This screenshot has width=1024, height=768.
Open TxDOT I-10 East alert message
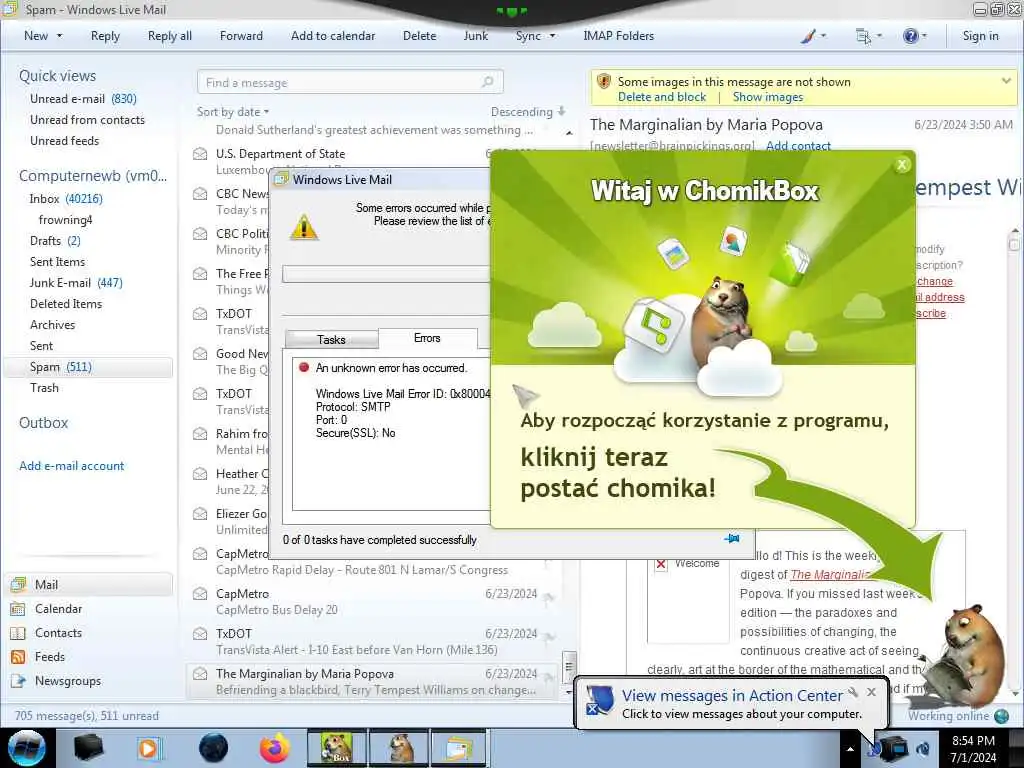(x=372, y=641)
